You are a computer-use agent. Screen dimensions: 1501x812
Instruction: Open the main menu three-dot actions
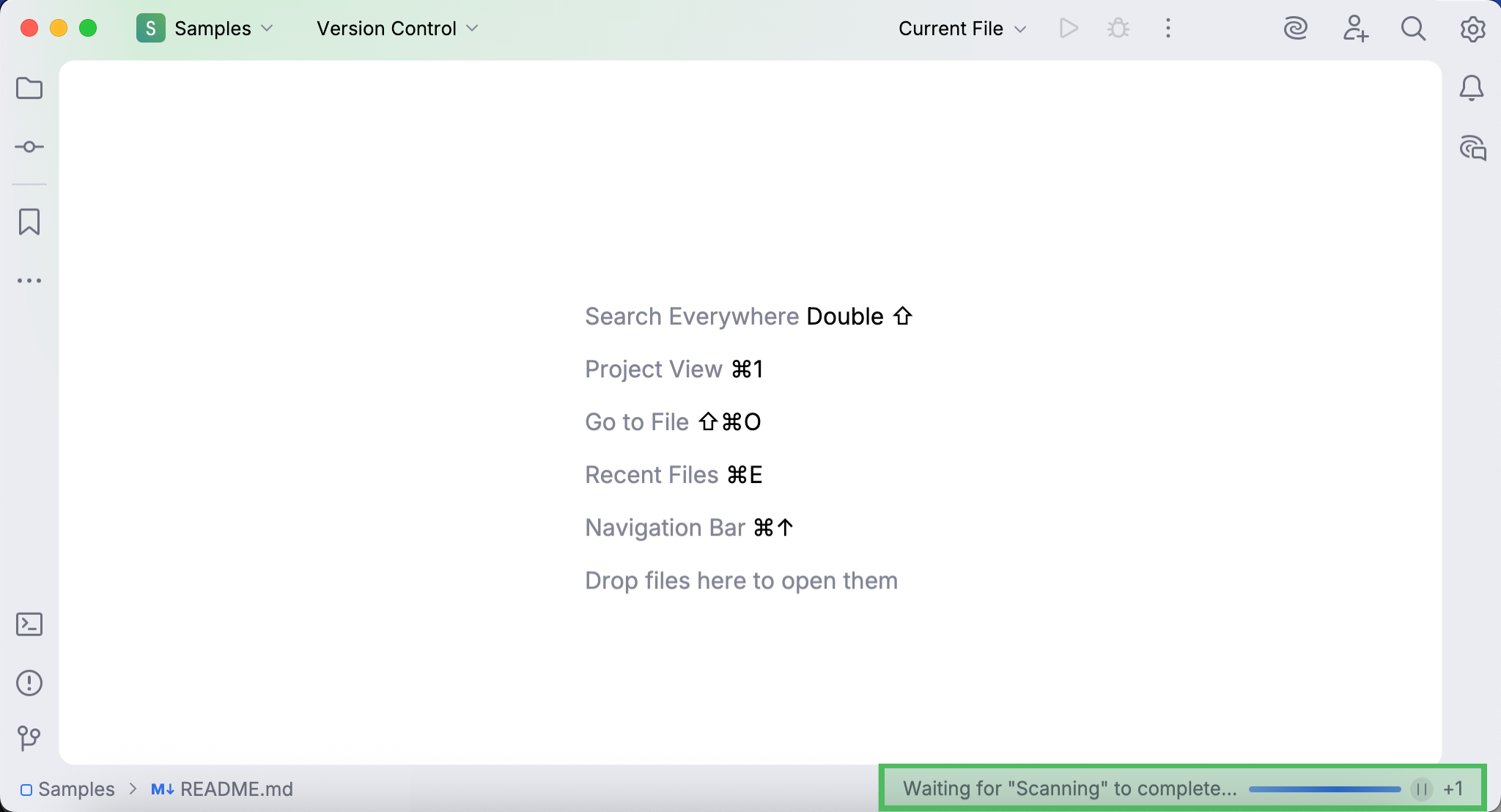click(x=1168, y=28)
